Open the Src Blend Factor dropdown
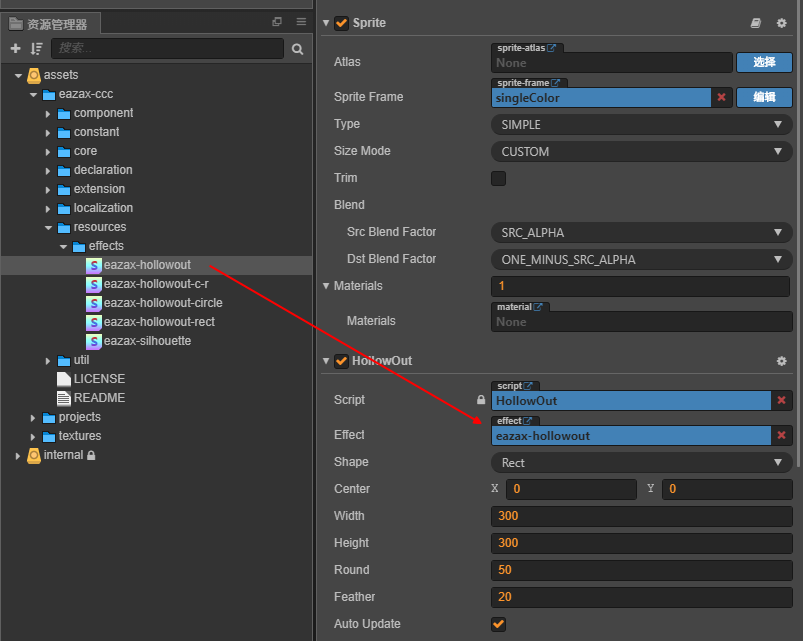803x641 pixels. [642, 232]
